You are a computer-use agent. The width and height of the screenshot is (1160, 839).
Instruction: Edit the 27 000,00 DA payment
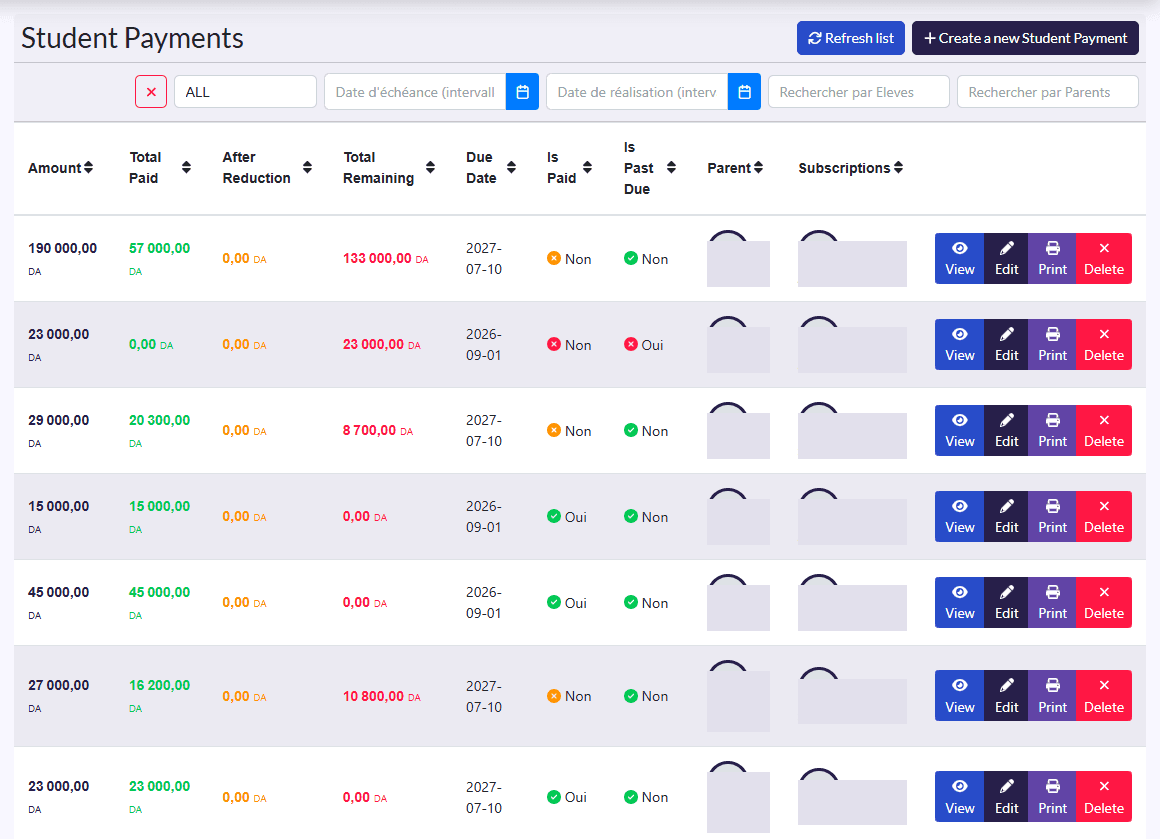click(1006, 695)
